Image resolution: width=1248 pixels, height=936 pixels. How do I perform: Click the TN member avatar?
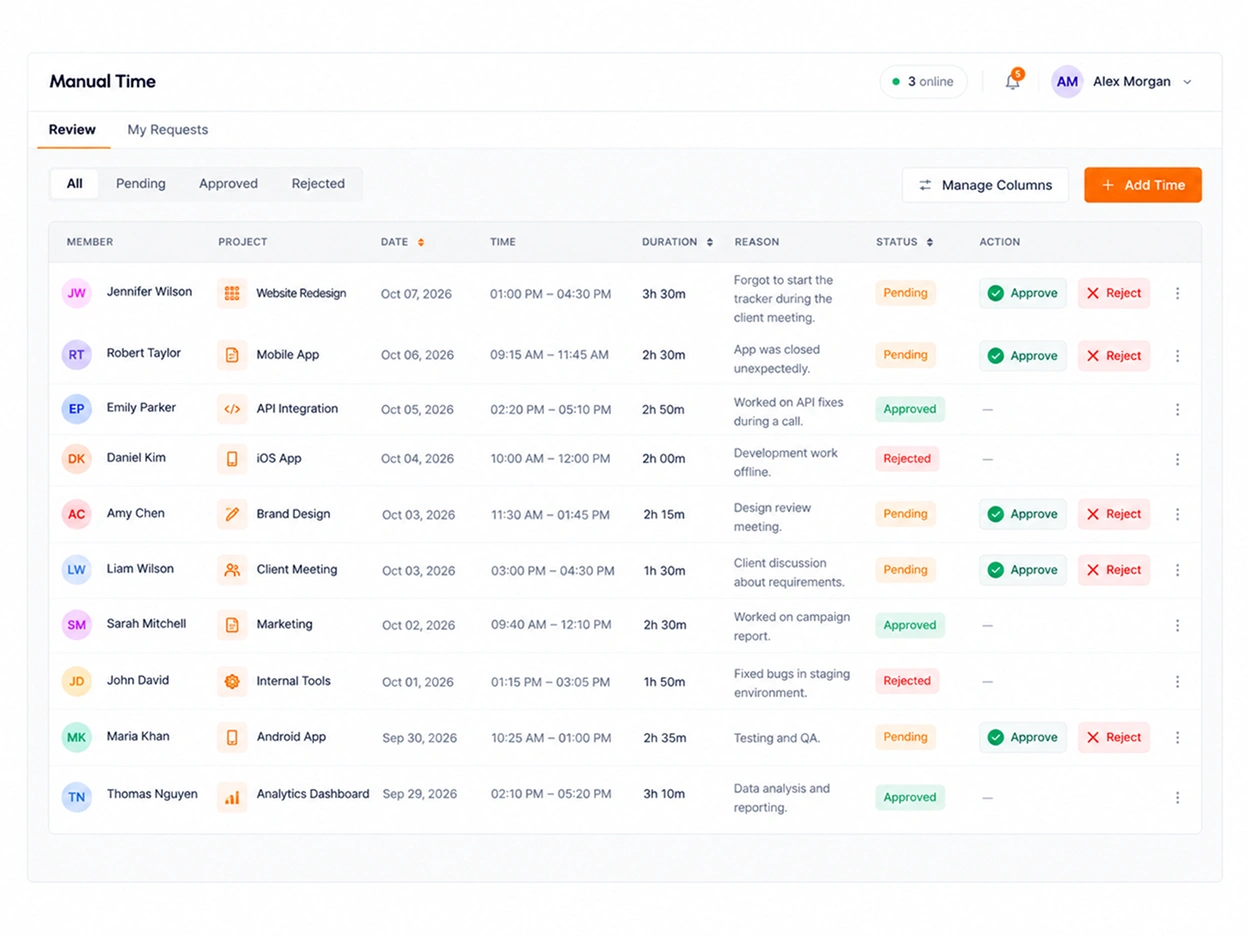point(77,797)
